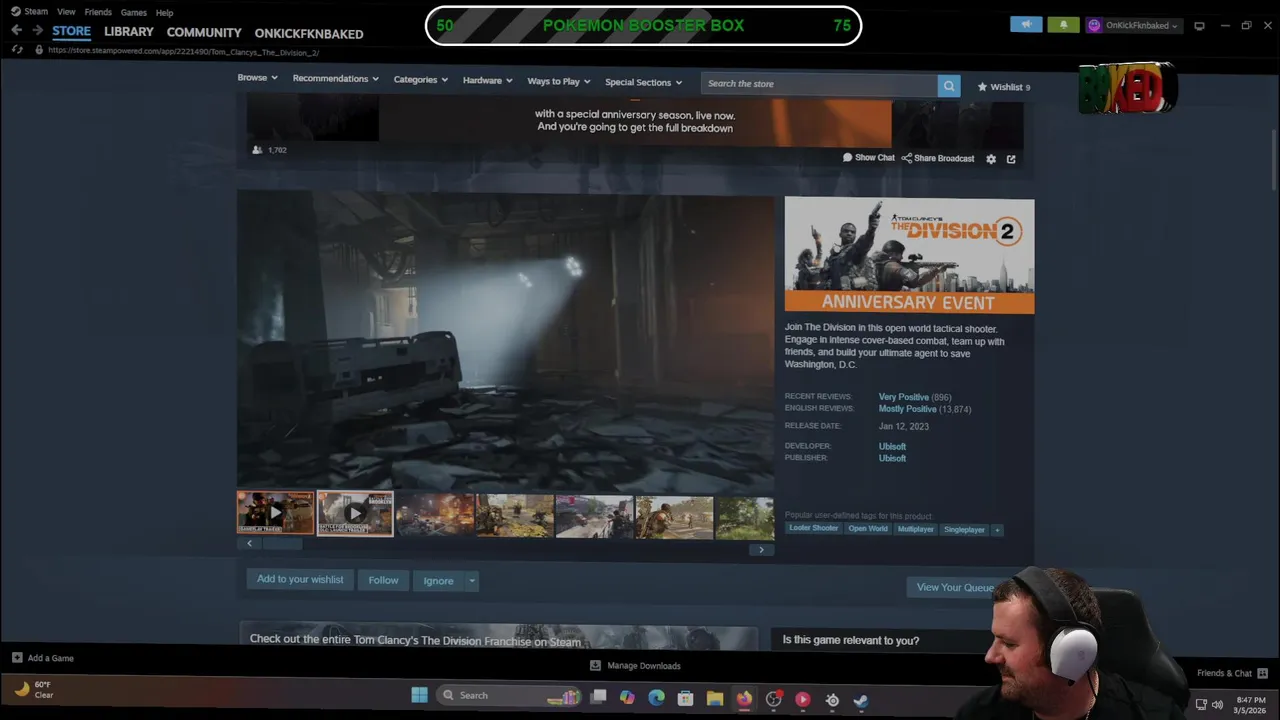Click the store search magnifier button
This screenshot has height=720, width=1280.
click(949, 85)
